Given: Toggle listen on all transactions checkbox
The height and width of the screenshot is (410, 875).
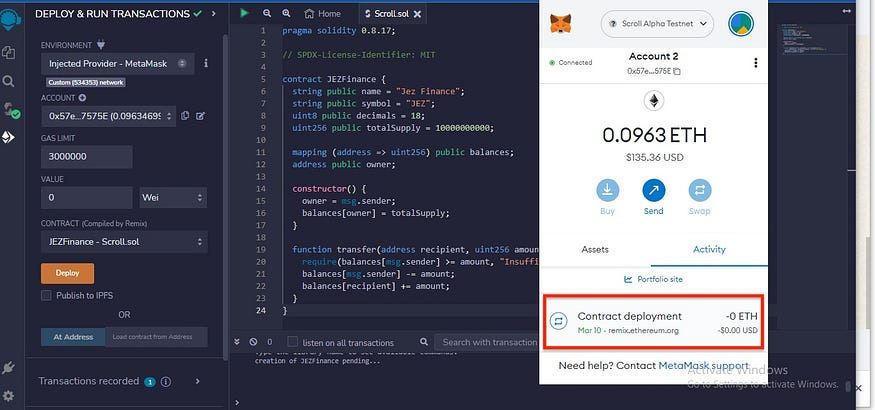Looking at the screenshot, I should click(x=292, y=342).
